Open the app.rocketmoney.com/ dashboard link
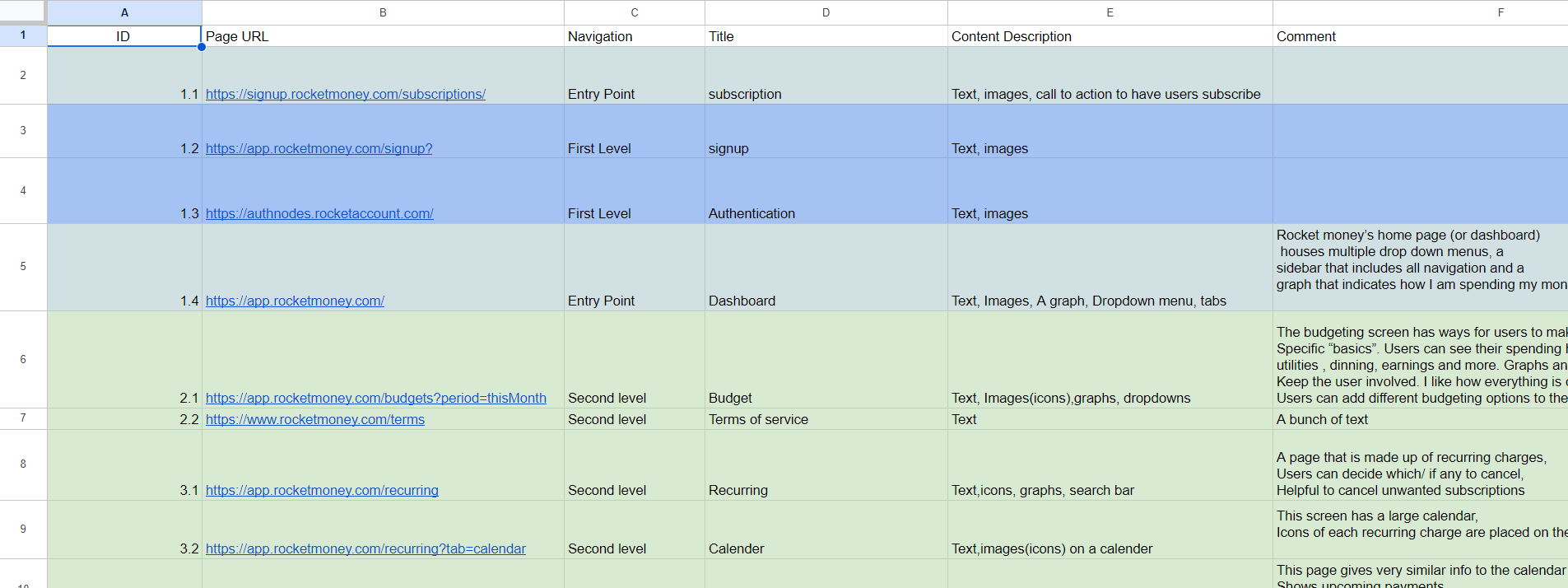The width and height of the screenshot is (1568, 588). click(x=295, y=301)
